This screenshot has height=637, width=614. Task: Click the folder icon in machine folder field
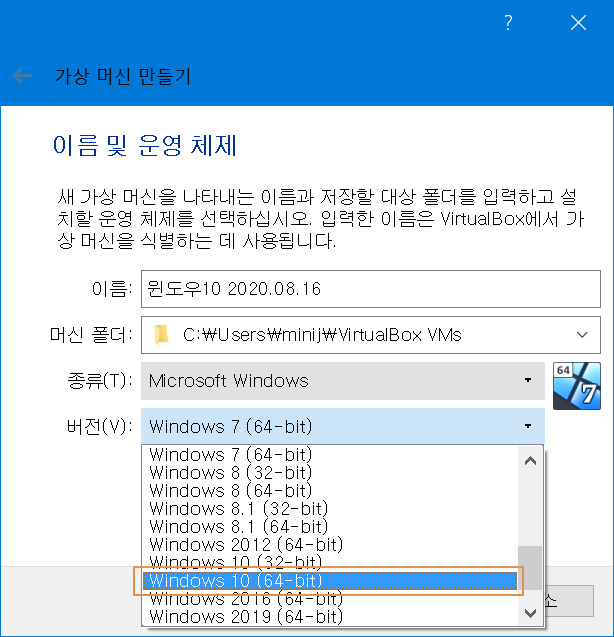click(161, 335)
